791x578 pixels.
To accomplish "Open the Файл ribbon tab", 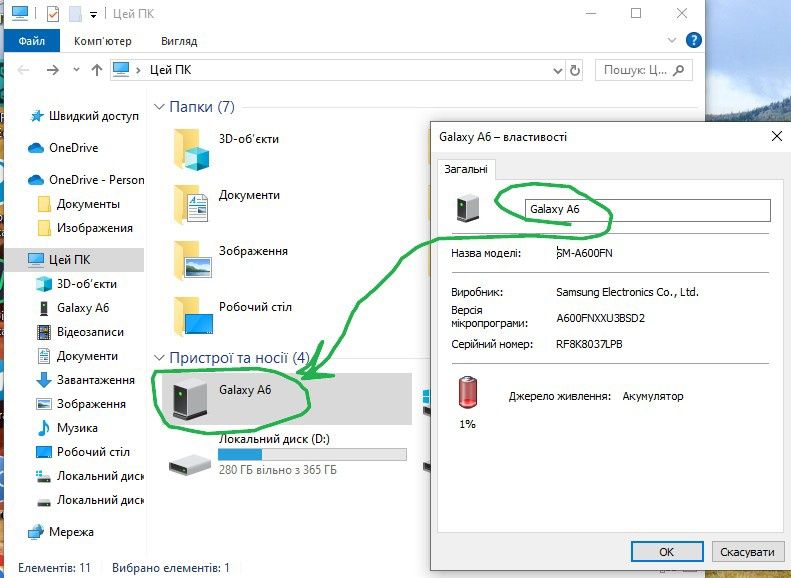I will [x=32, y=41].
